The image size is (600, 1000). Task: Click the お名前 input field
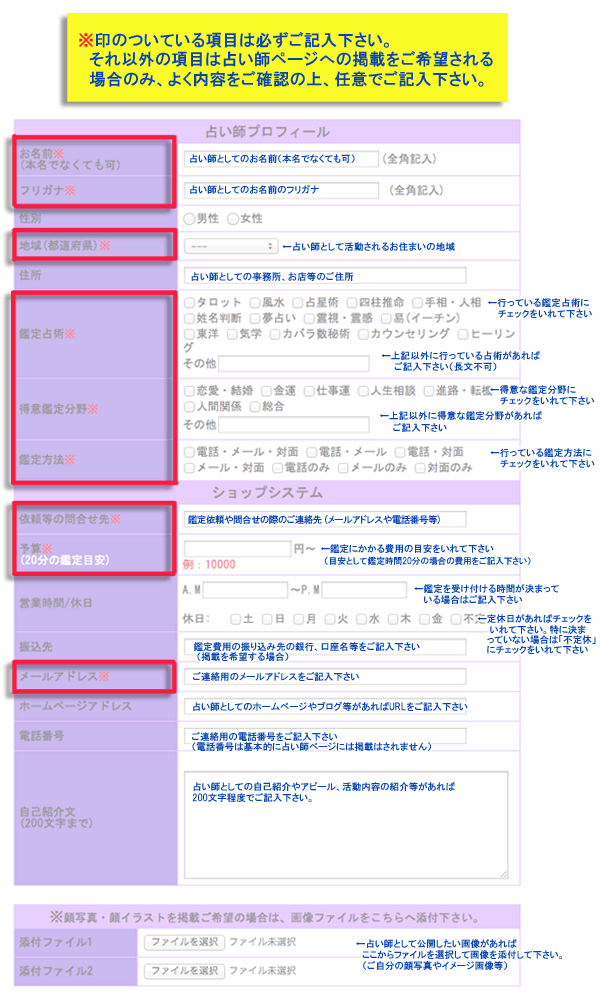pos(281,159)
